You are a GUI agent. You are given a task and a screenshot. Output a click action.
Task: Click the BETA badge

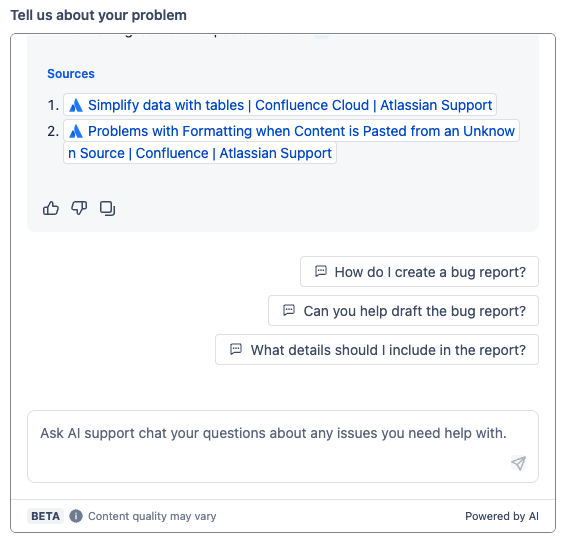pyautogui.click(x=45, y=516)
